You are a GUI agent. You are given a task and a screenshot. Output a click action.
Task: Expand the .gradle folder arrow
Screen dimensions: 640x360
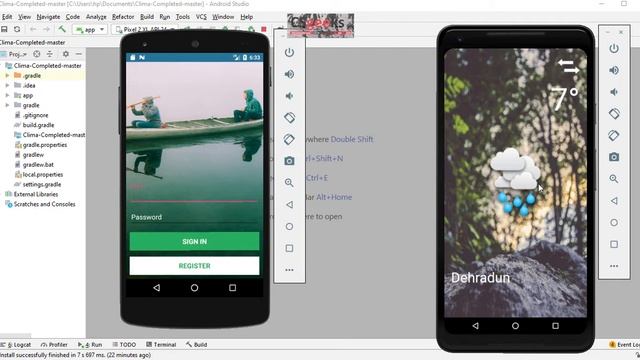point(7,76)
